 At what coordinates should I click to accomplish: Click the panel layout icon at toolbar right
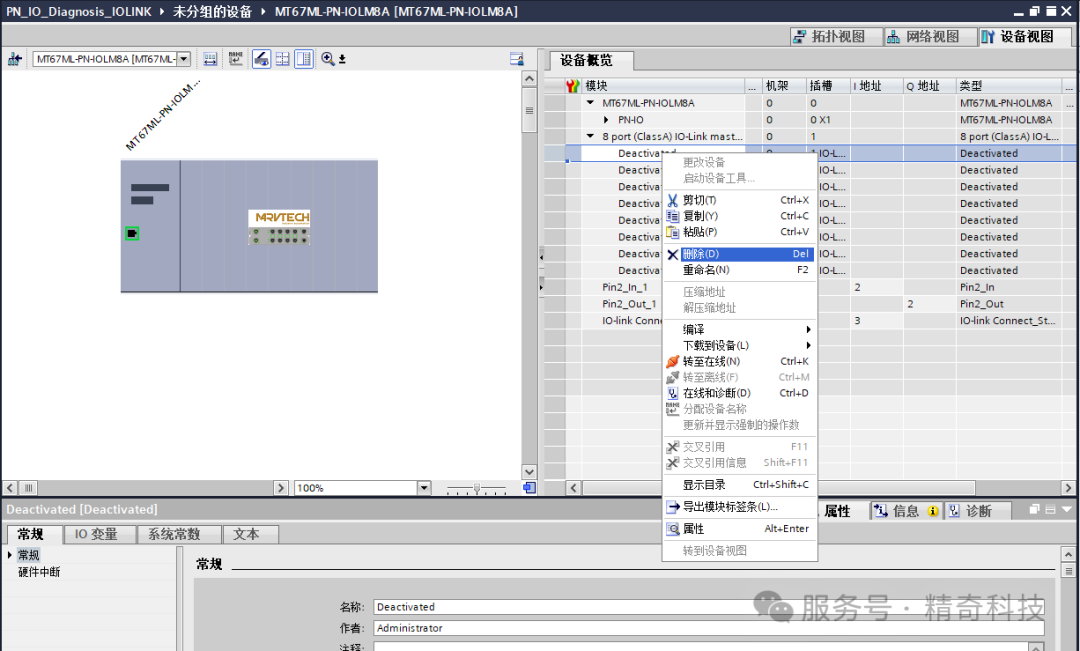tap(516, 59)
